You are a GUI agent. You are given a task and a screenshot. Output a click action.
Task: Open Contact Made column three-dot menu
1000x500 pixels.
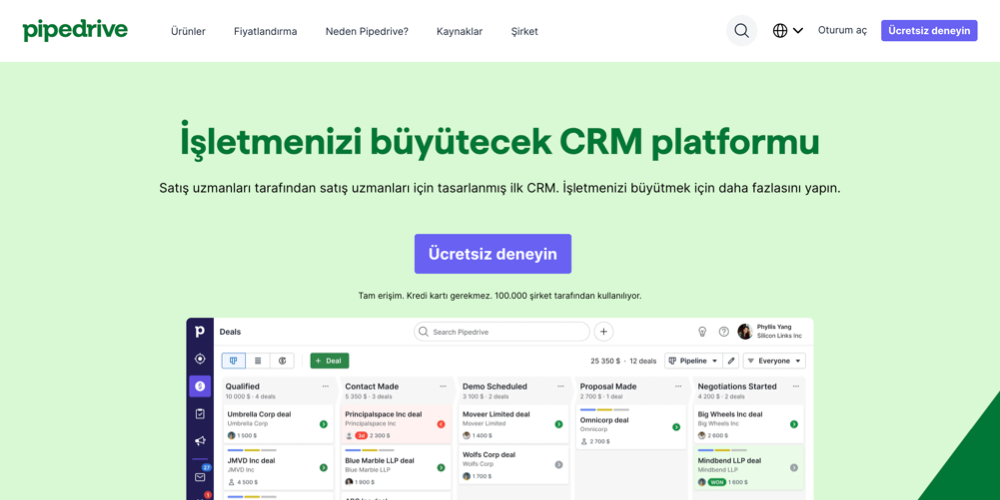pyautogui.click(x=443, y=386)
